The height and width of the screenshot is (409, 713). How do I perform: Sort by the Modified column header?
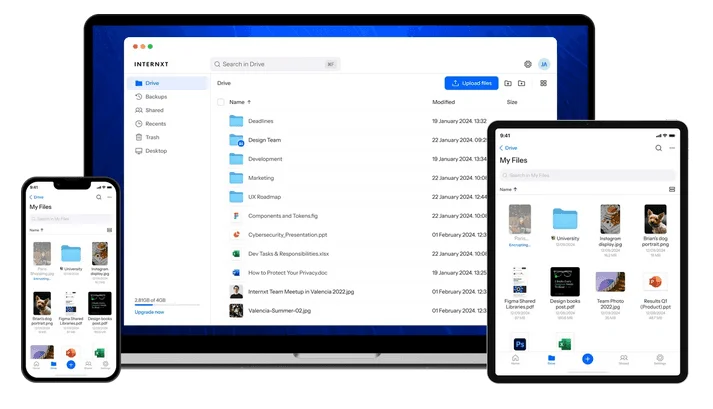(443, 102)
